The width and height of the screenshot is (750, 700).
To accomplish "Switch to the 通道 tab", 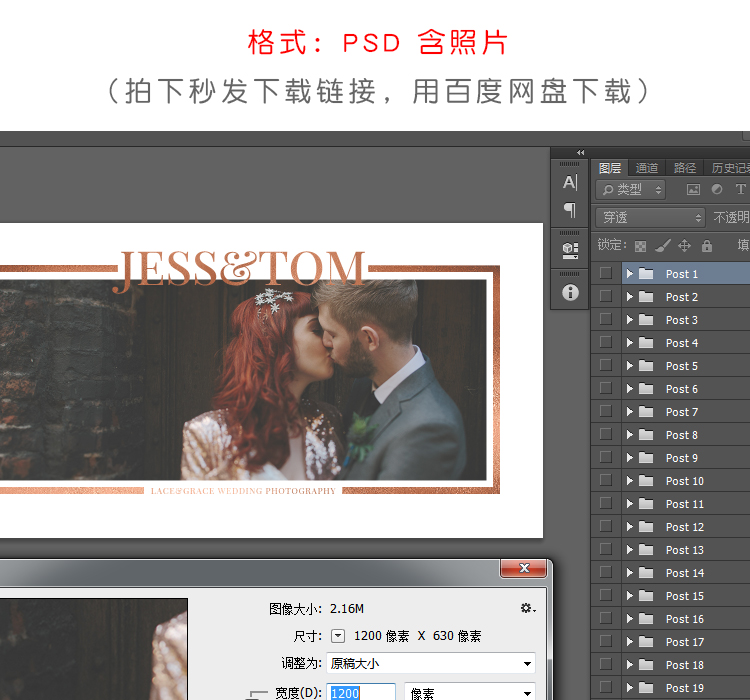I will (647, 168).
